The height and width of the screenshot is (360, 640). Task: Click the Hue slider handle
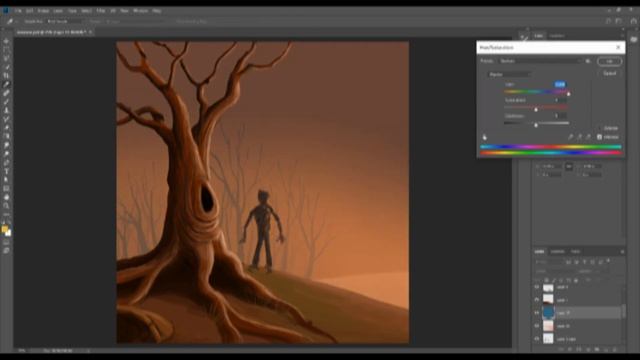(568, 94)
